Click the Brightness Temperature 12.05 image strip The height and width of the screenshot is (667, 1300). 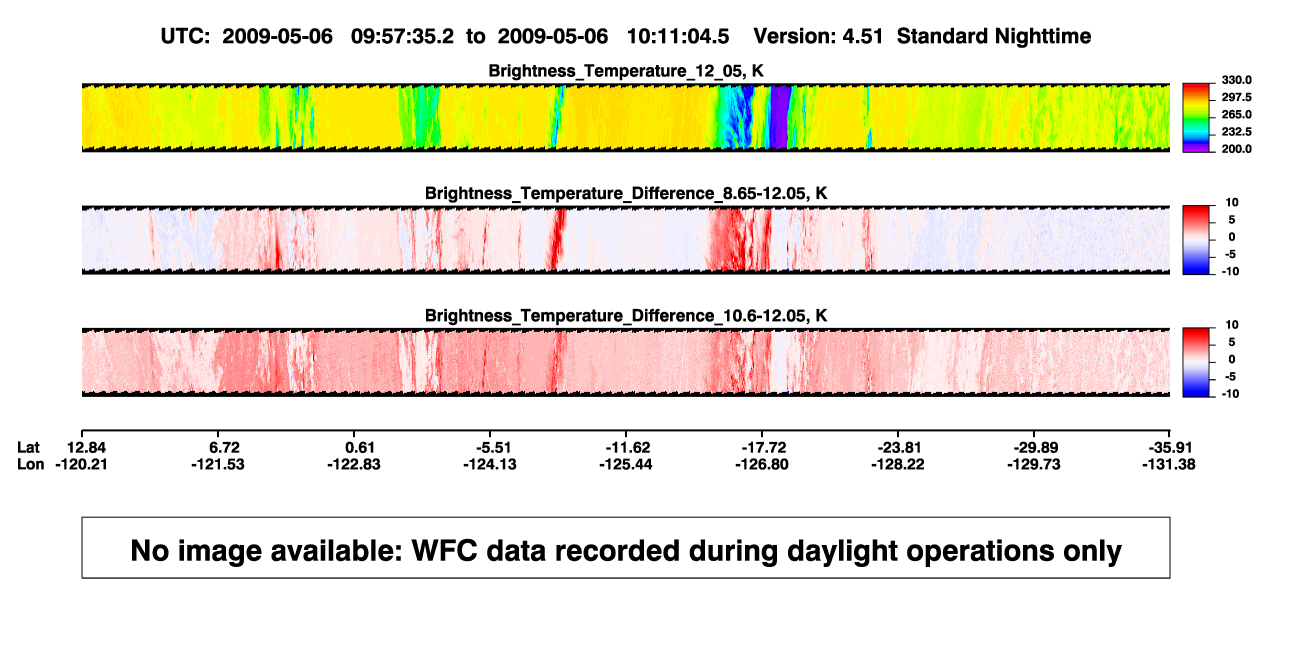point(626,117)
